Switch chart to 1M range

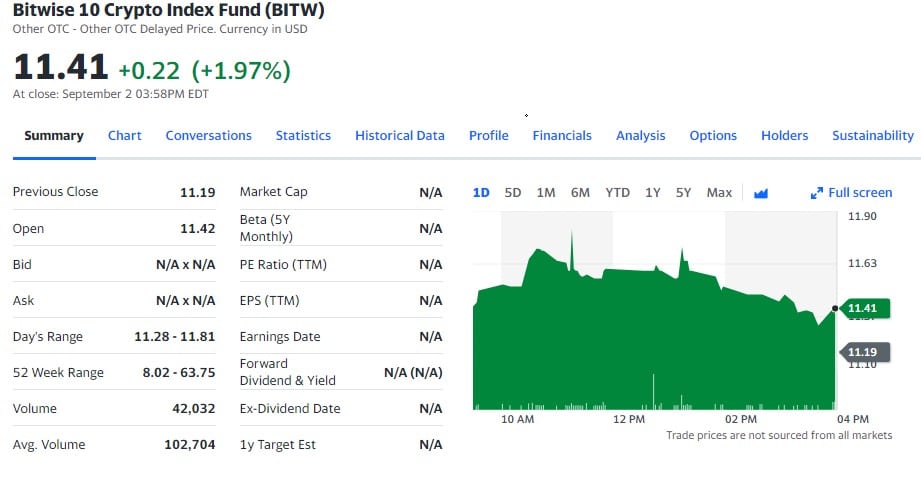[546, 193]
